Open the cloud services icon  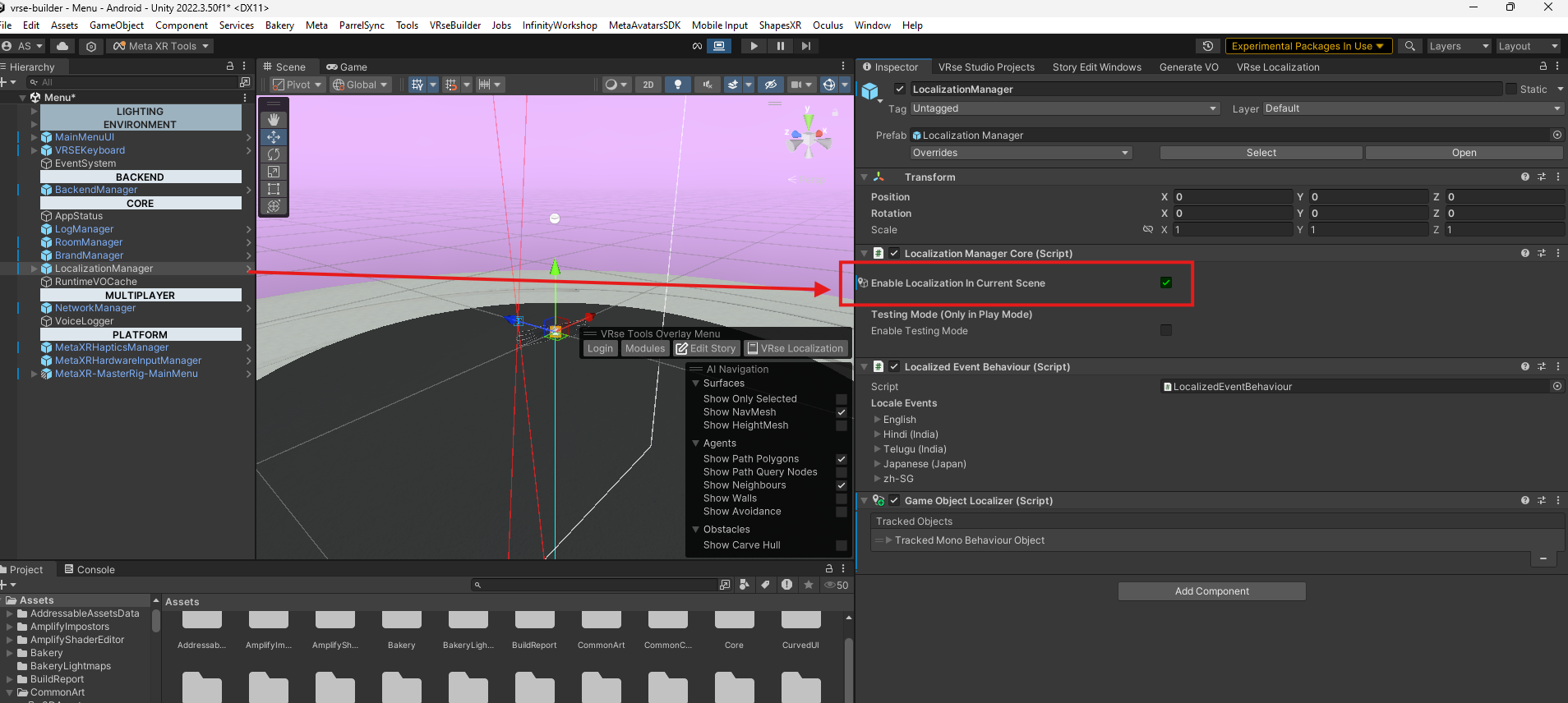62,46
